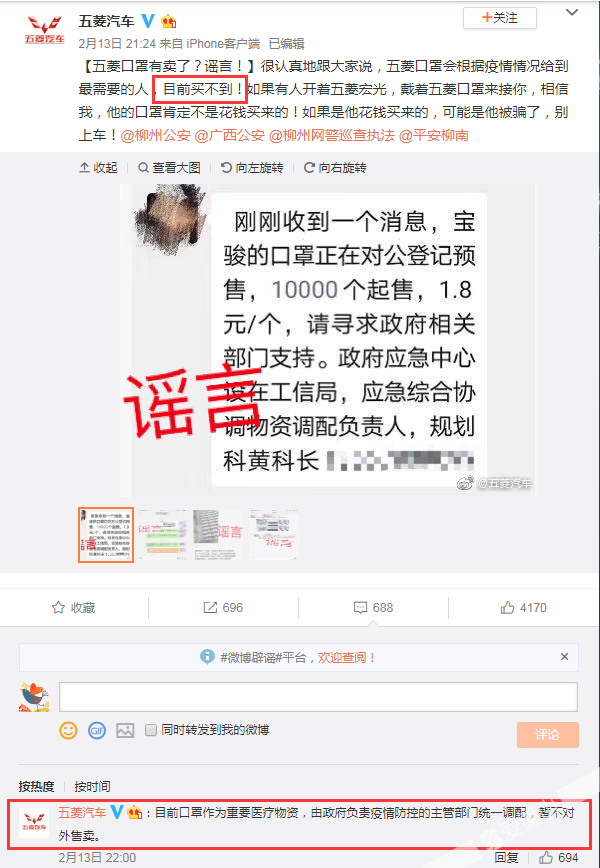Click the image upload icon under comment box
This screenshot has height=868, width=600.
click(125, 731)
